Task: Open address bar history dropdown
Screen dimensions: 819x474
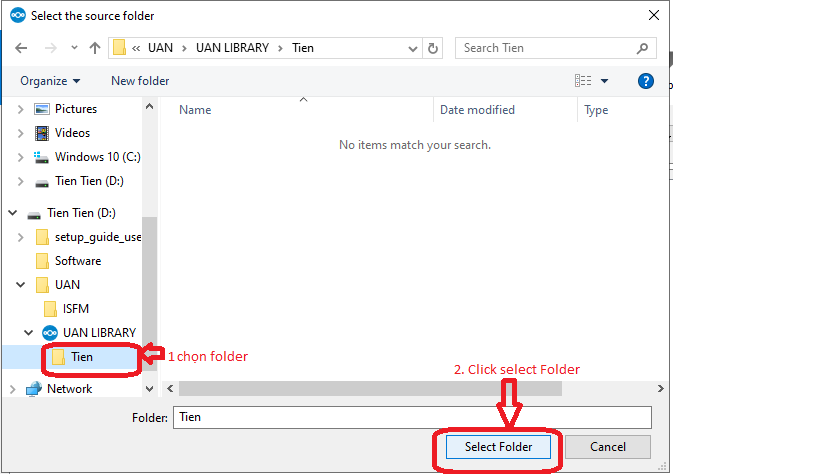Action: [x=413, y=49]
